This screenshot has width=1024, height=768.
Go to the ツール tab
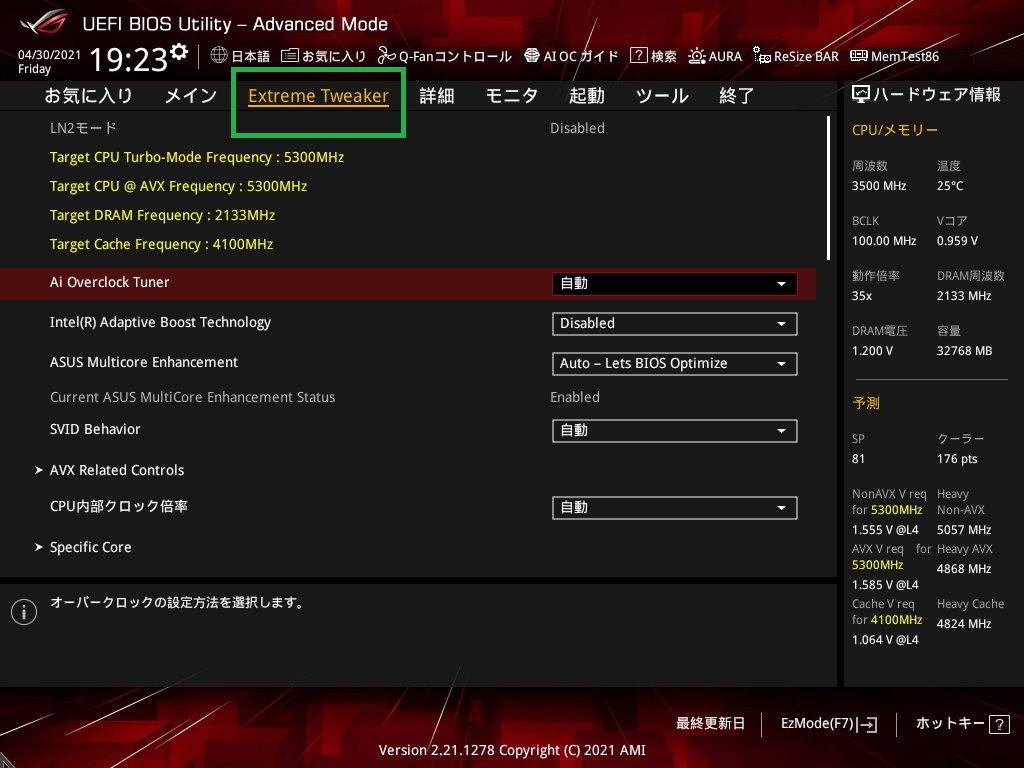tap(662, 95)
